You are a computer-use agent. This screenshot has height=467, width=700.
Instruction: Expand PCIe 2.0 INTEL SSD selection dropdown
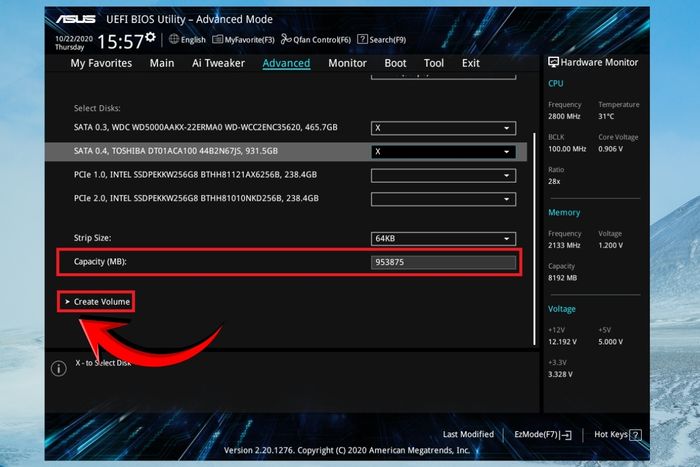coord(443,199)
